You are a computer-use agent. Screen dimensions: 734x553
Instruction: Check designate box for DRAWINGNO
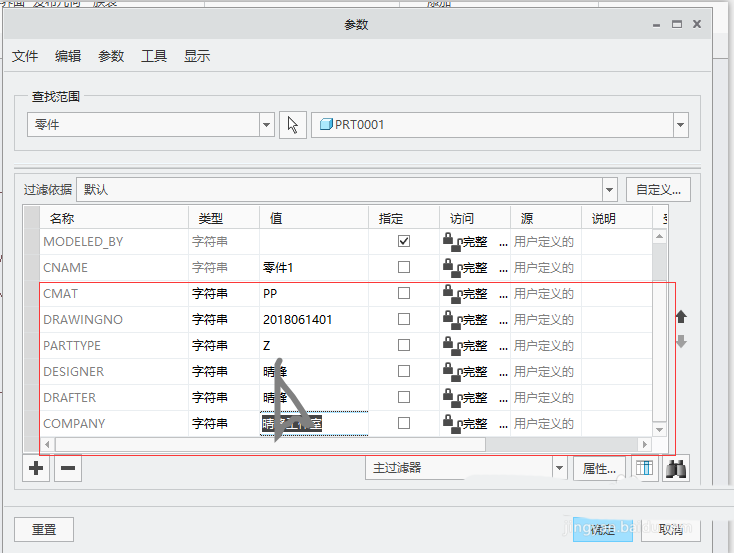click(x=404, y=319)
